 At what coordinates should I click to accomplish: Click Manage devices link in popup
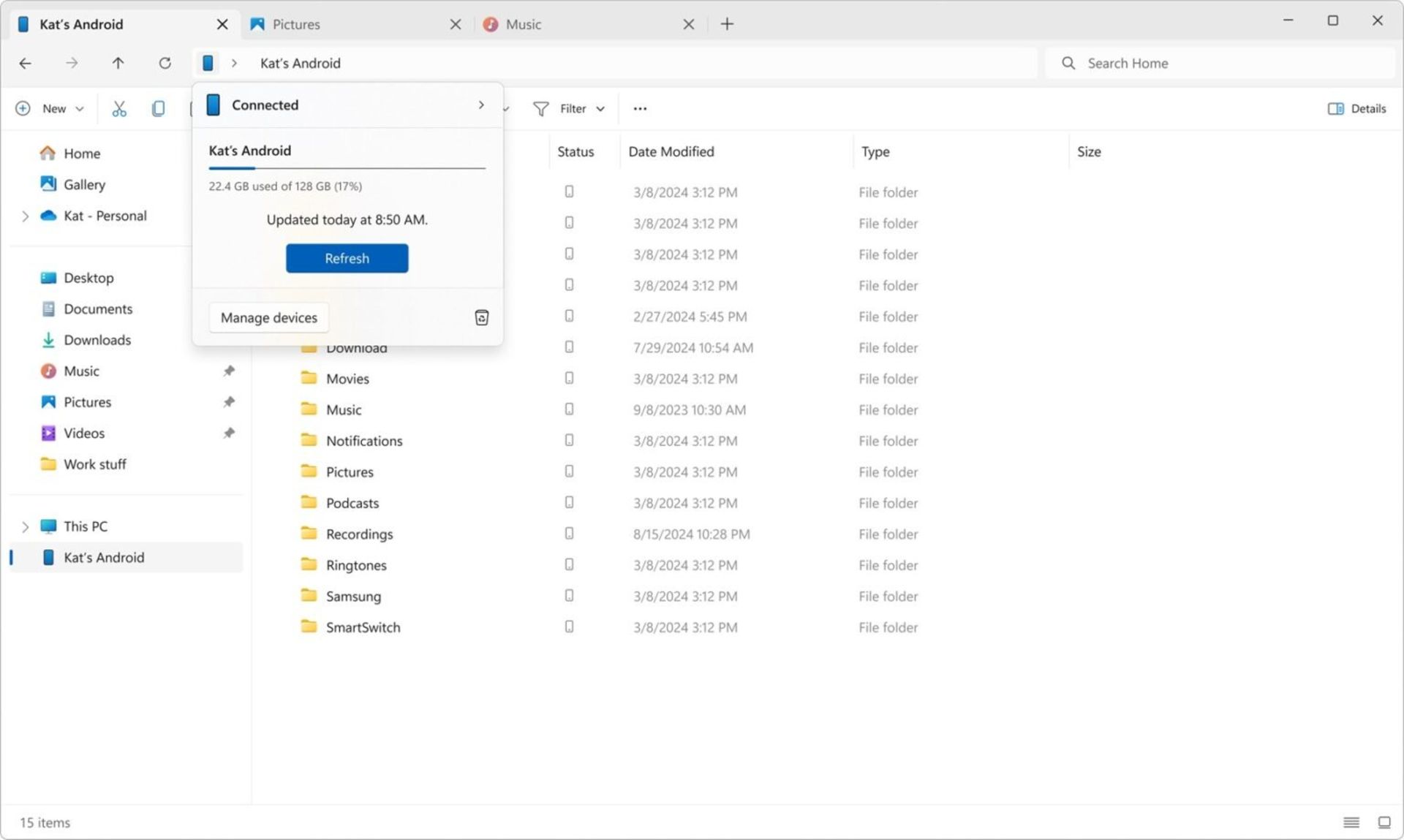point(268,317)
